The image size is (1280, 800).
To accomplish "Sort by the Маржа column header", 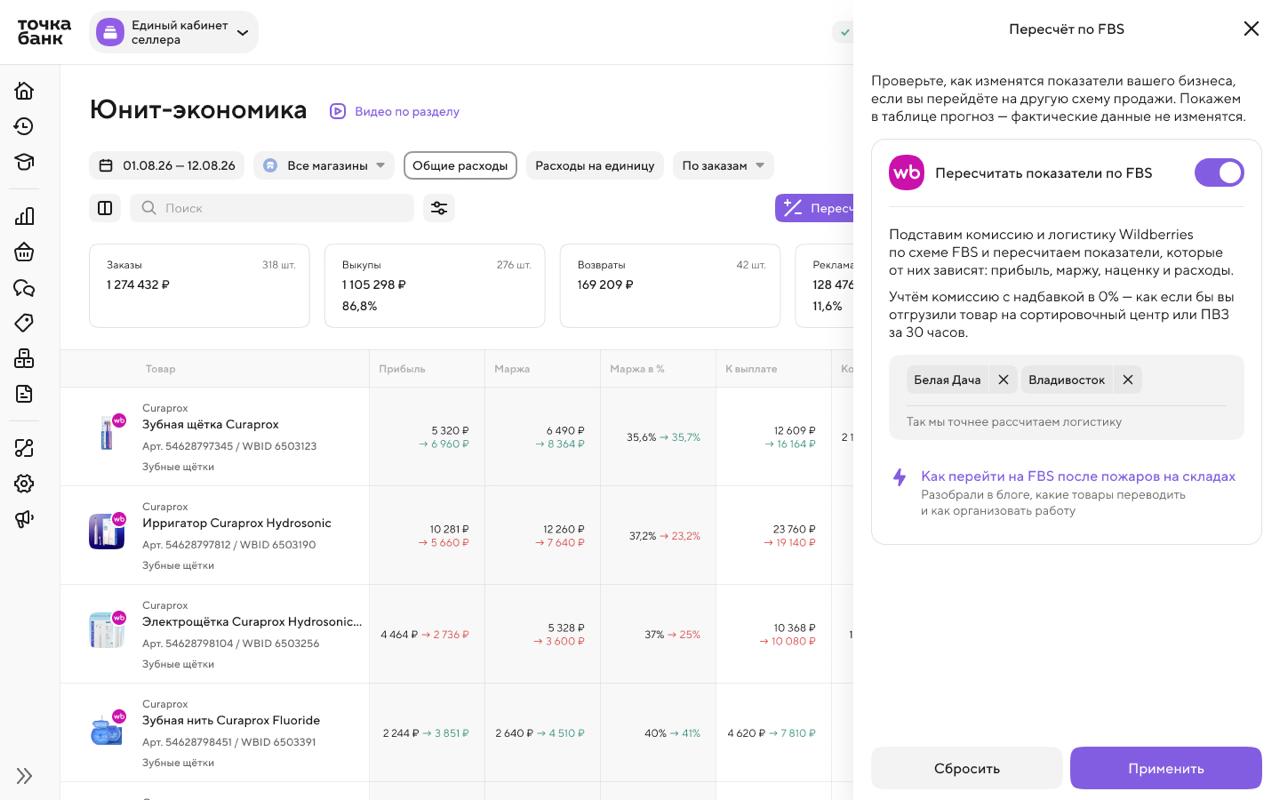I will pyautogui.click(x=512, y=369).
